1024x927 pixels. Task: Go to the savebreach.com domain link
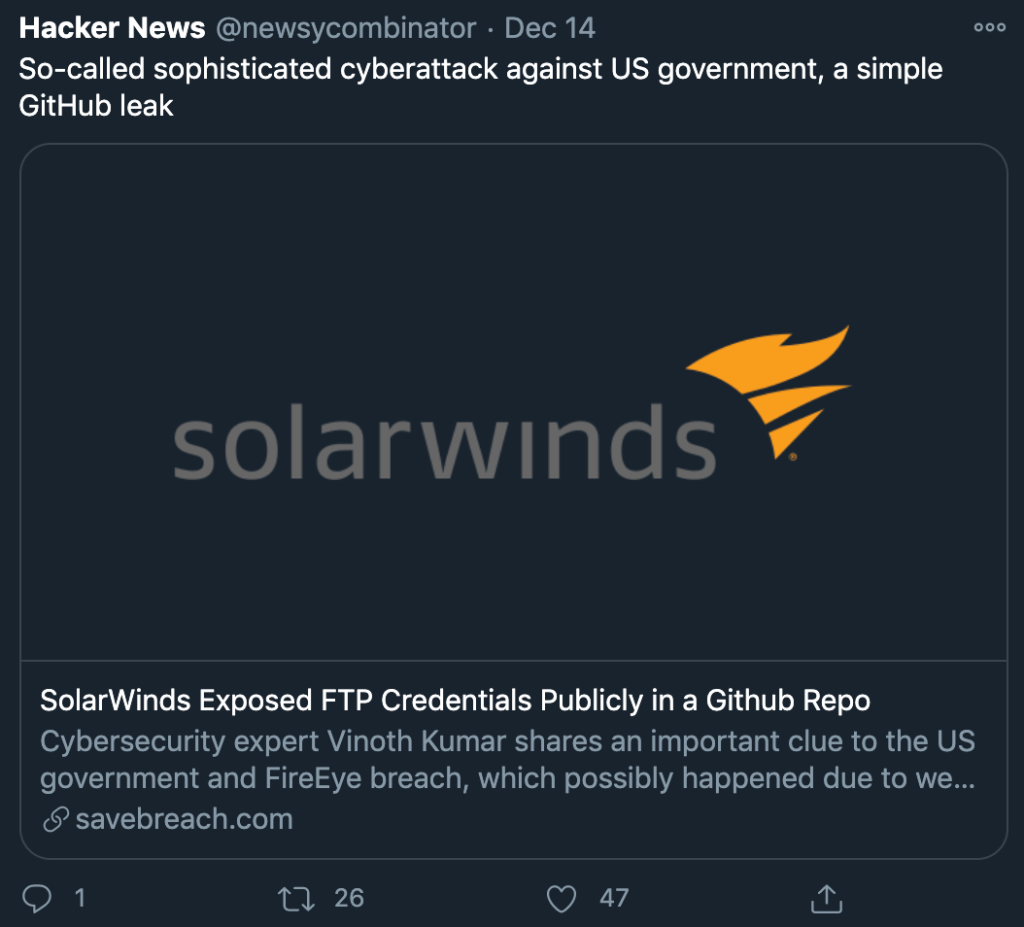click(186, 819)
